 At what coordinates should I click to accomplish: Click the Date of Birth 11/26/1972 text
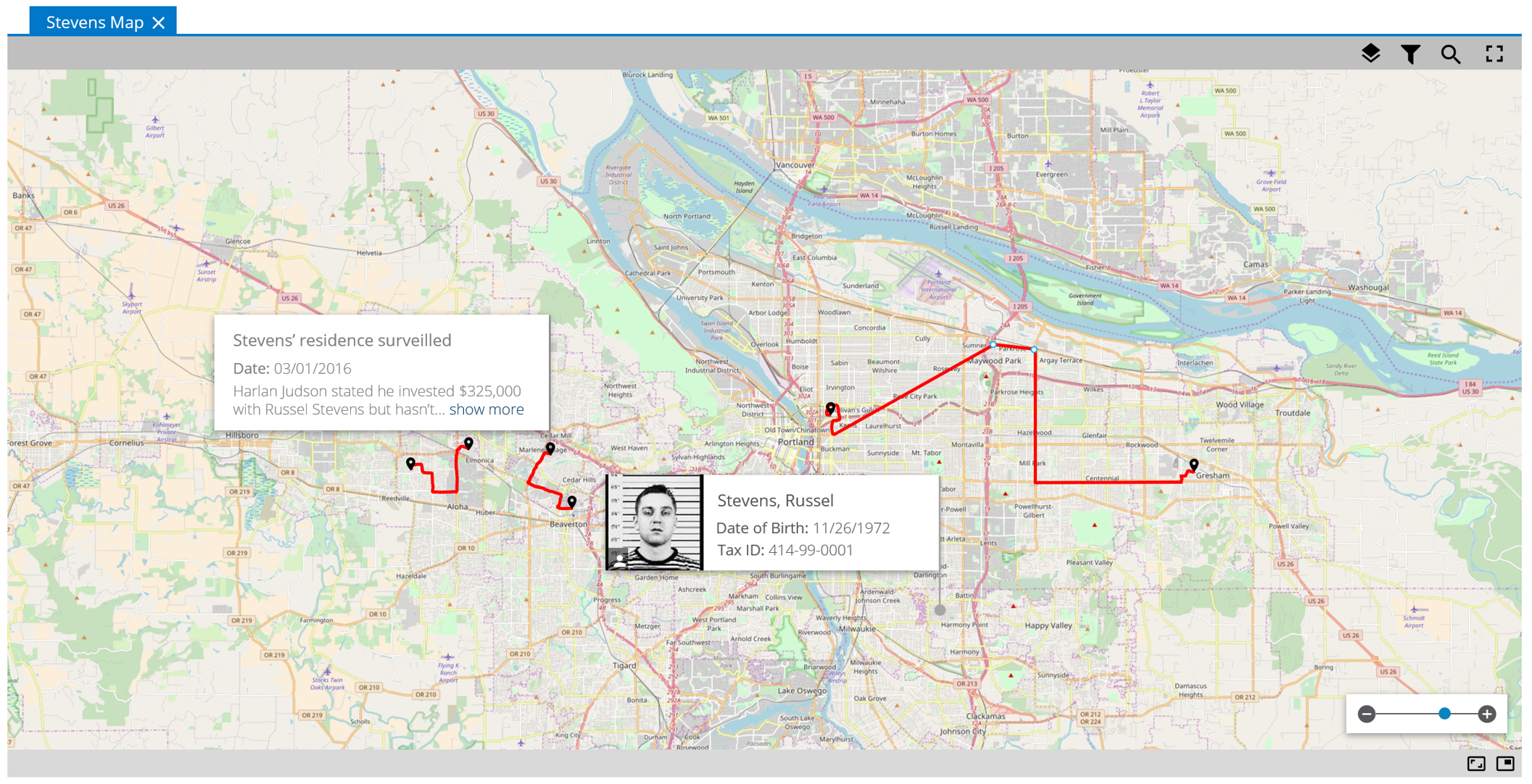pyautogui.click(x=803, y=527)
